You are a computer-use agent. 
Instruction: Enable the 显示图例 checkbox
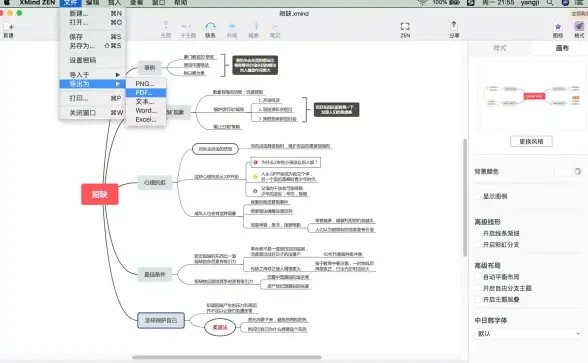click(478, 196)
